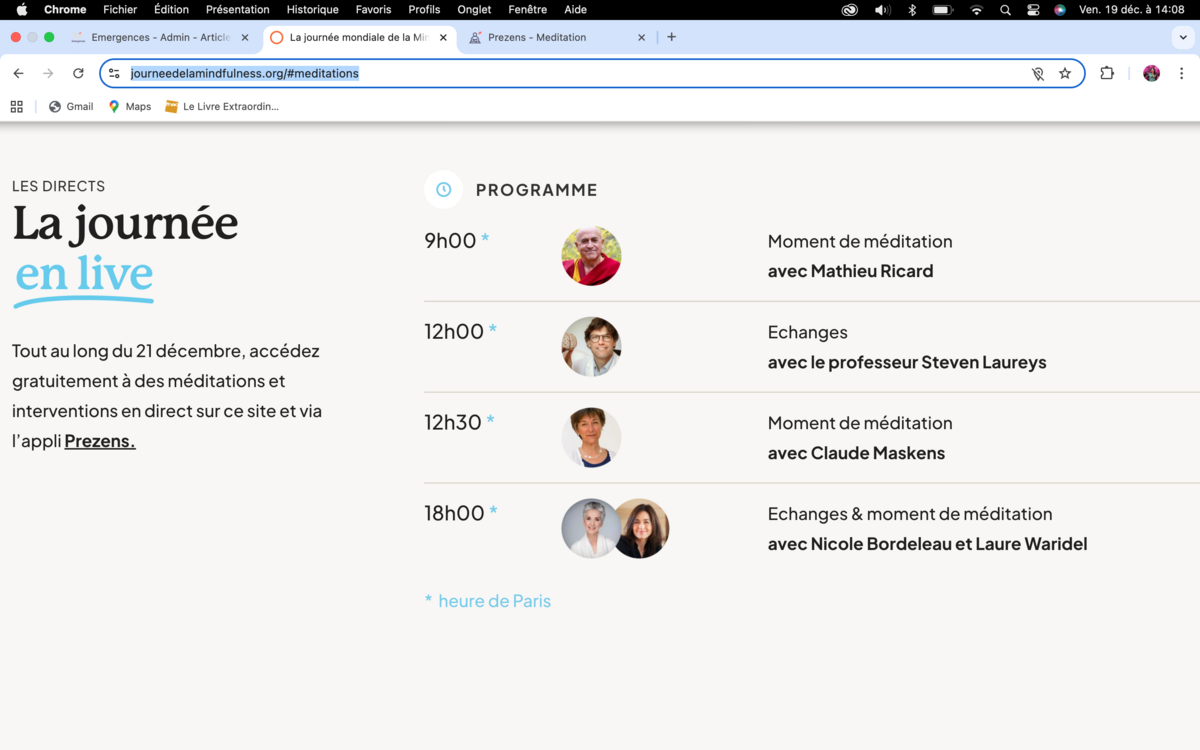The width and height of the screenshot is (1200, 750).
Task: Open the Historique menu
Action: point(312,10)
